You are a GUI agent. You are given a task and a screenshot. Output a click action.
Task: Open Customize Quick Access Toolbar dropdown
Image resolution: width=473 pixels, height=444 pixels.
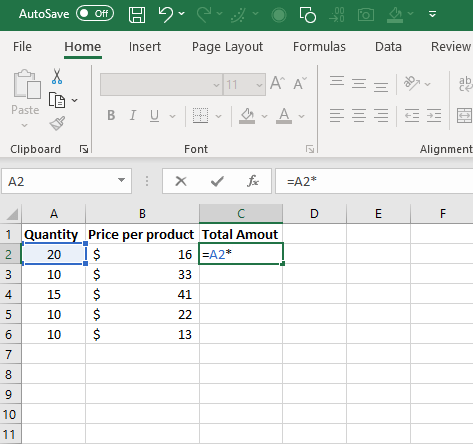point(432,14)
